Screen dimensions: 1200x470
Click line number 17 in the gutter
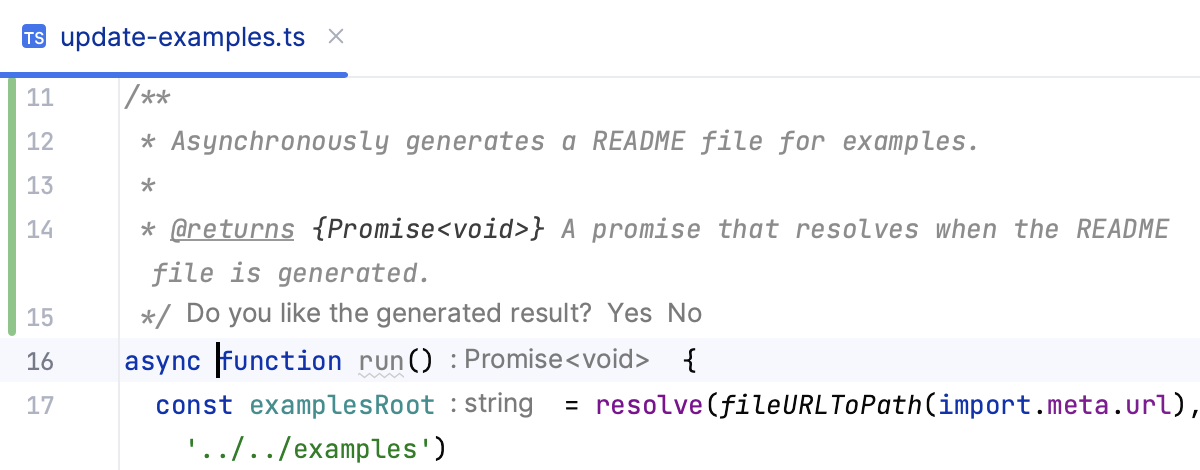(x=40, y=405)
